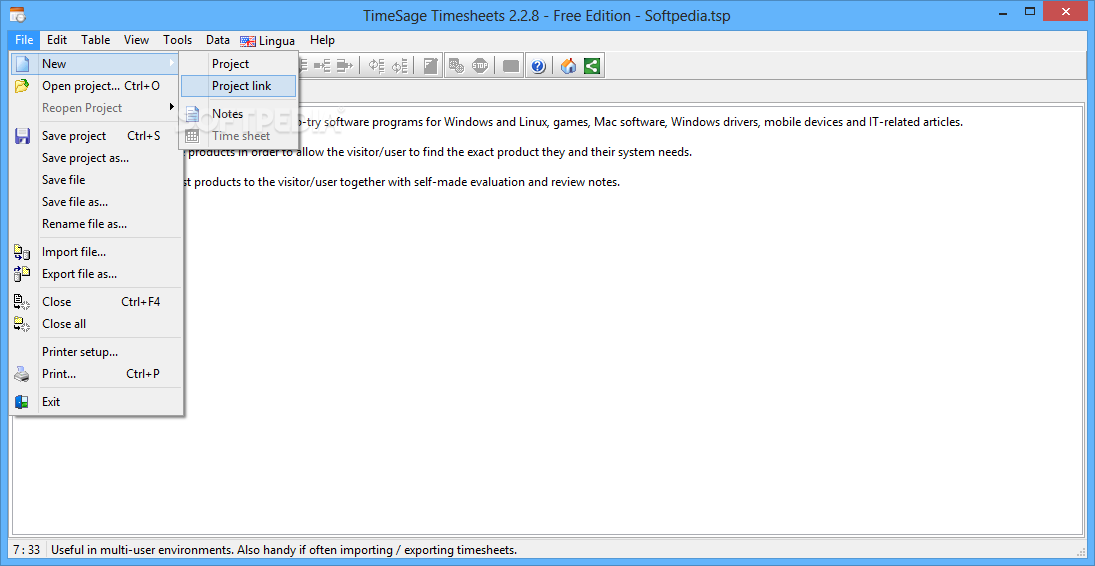Expand the Reopen Project submenu
Viewport: 1095px width, 566px height.
pyautogui.click(x=96, y=108)
